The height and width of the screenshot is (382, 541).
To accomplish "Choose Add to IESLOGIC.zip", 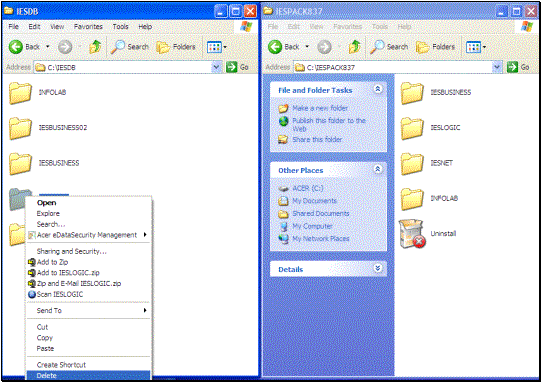I will tap(88, 273).
